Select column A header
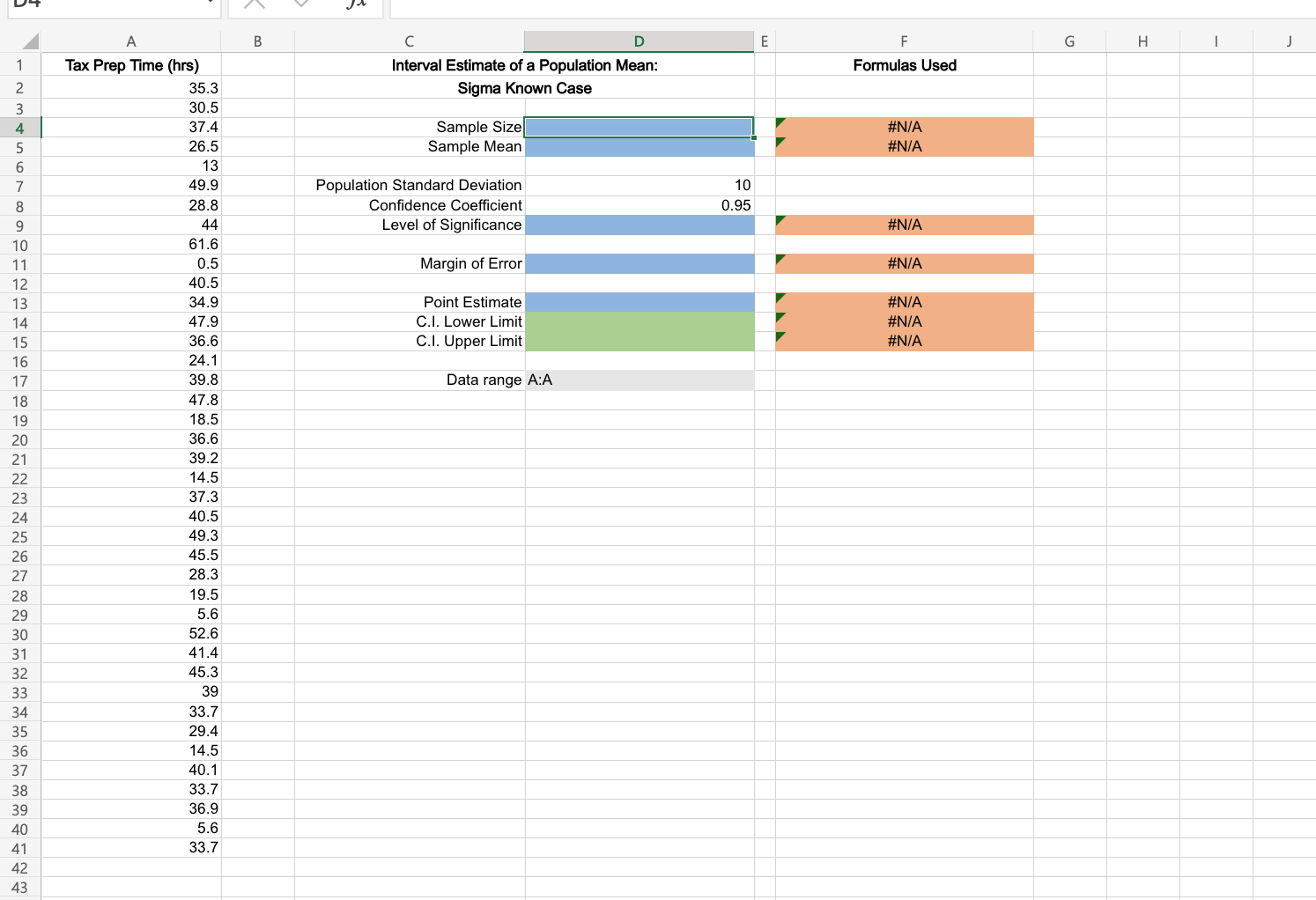Viewport: 1316px width, 900px height. (x=131, y=41)
